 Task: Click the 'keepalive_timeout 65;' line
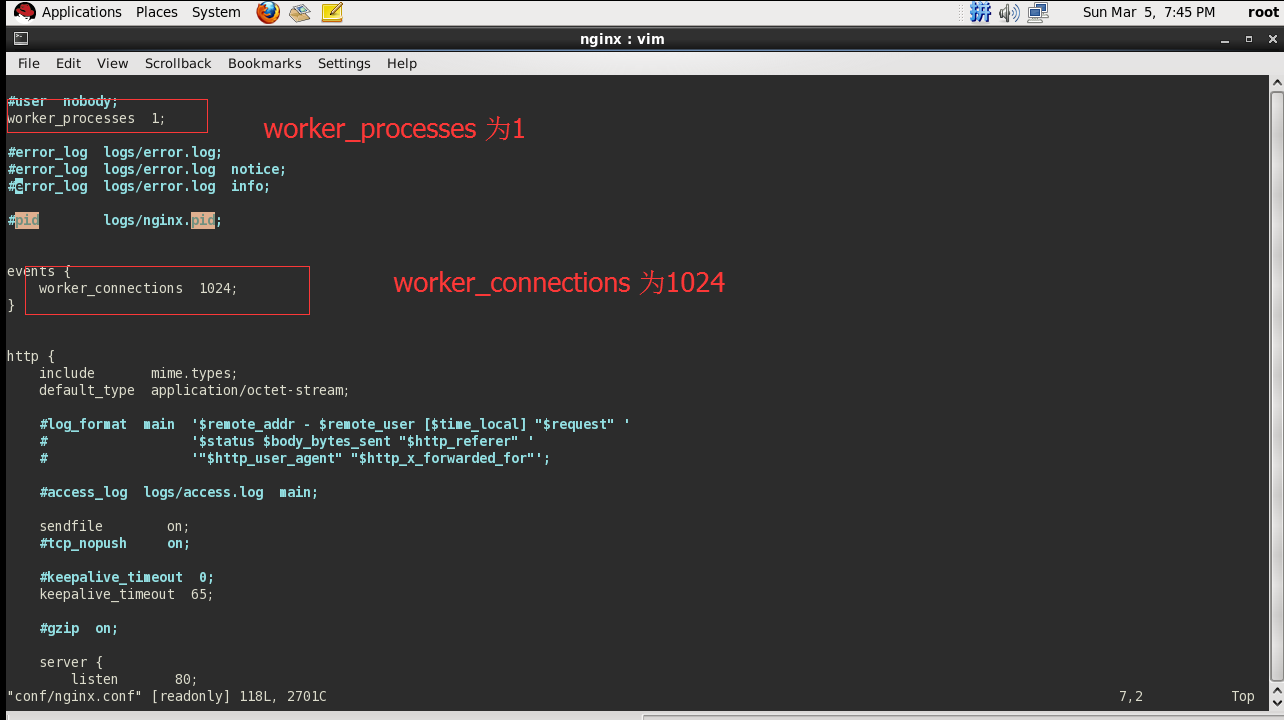click(127, 594)
